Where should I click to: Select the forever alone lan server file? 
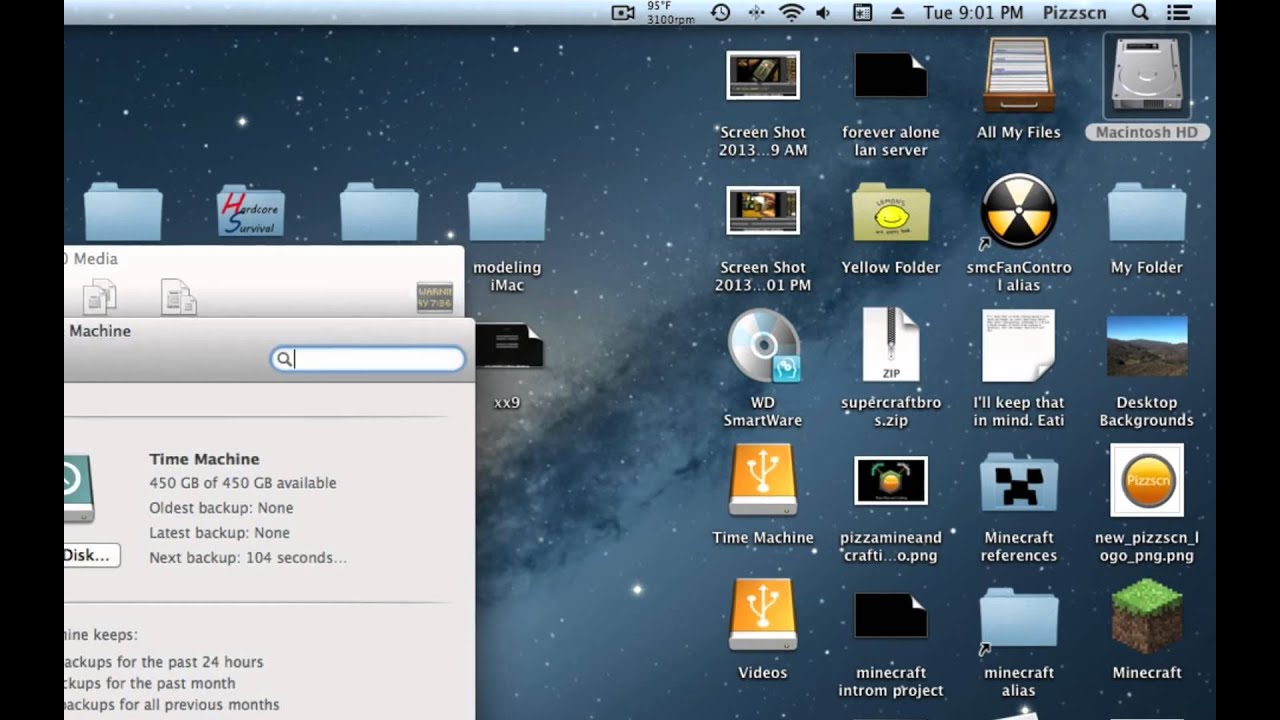click(890, 76)
